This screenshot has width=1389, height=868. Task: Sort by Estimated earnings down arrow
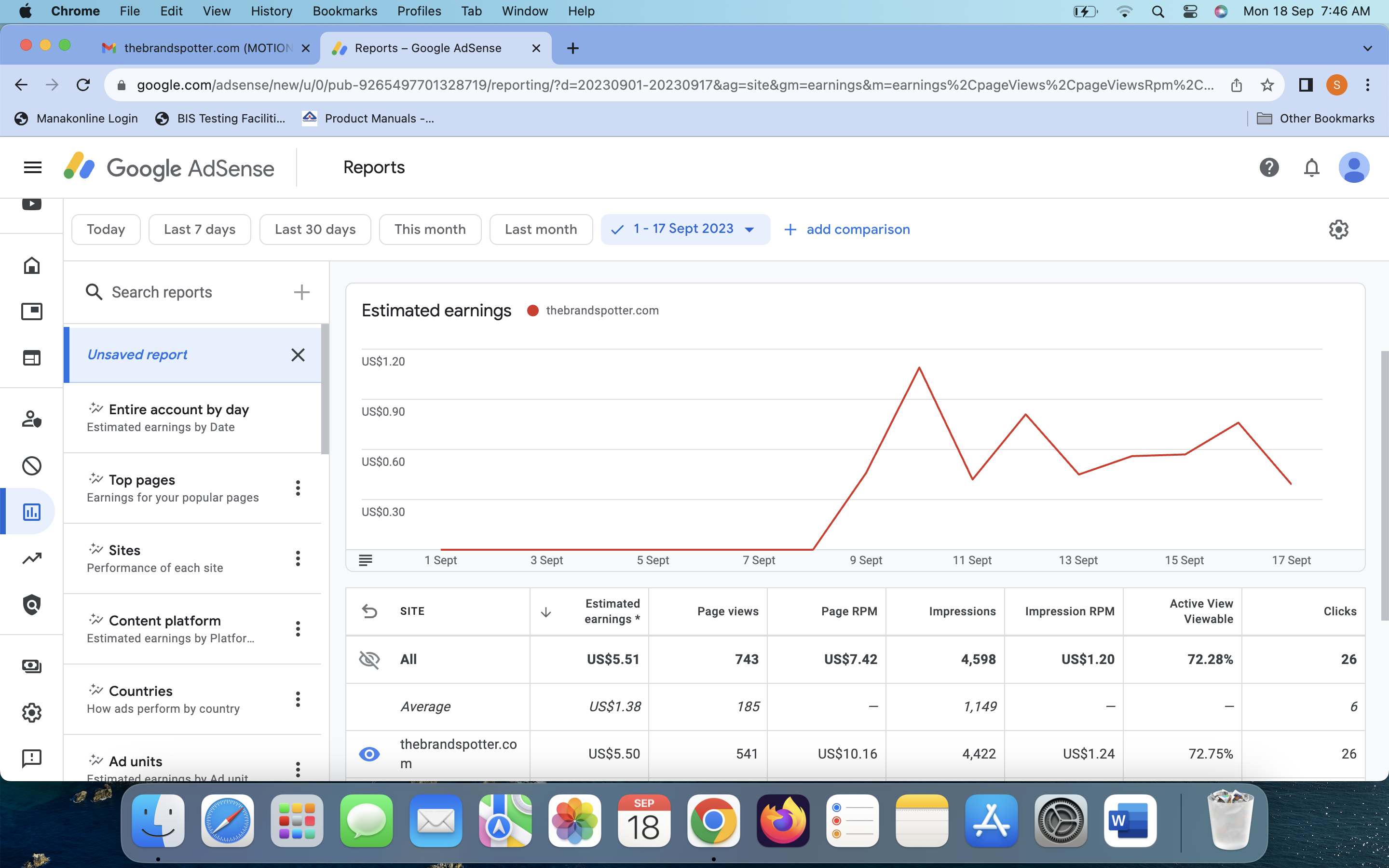click(x=546, y=612)
